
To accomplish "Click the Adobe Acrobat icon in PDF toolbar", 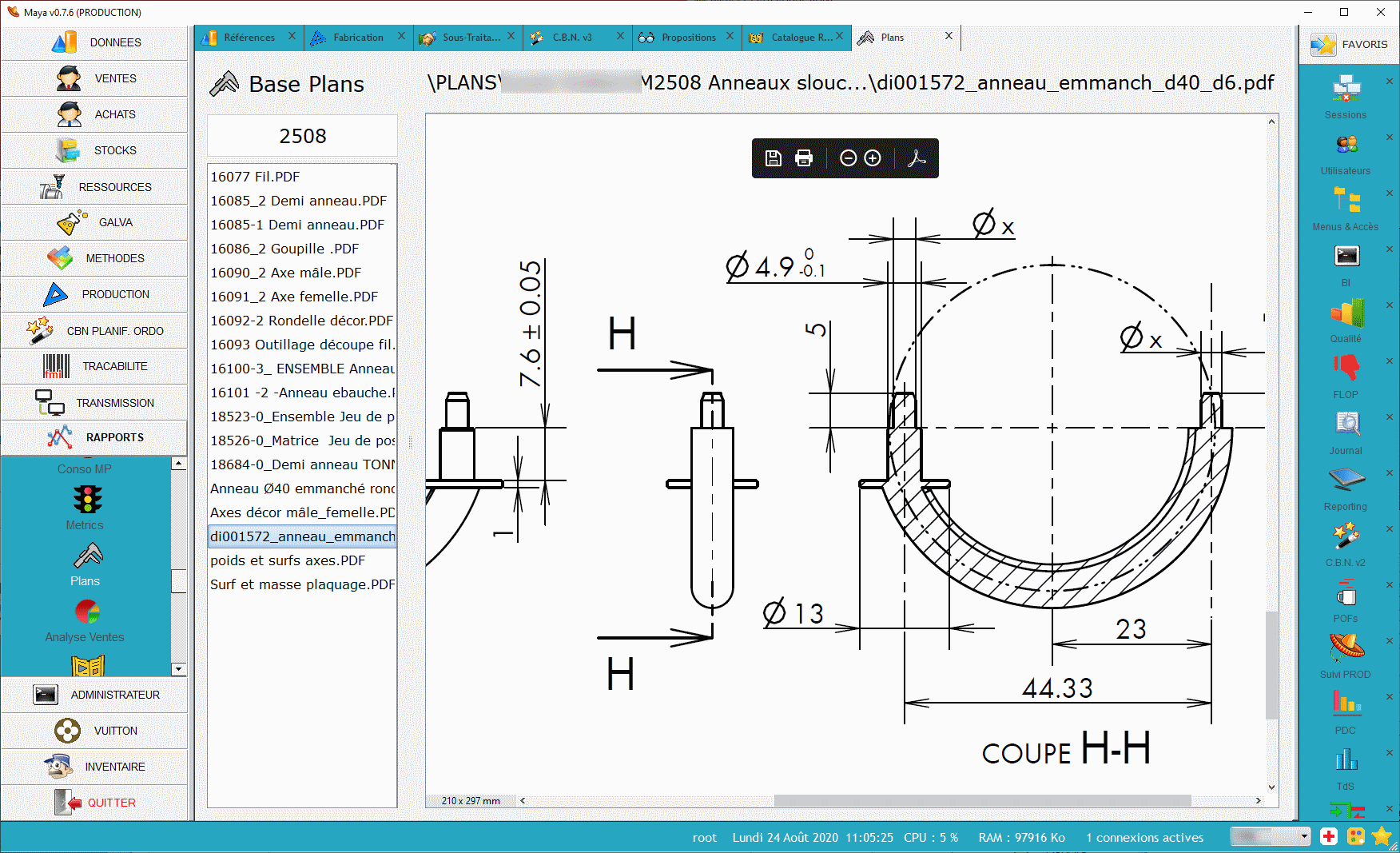I will pyautogui.click(x=917, y=158).
